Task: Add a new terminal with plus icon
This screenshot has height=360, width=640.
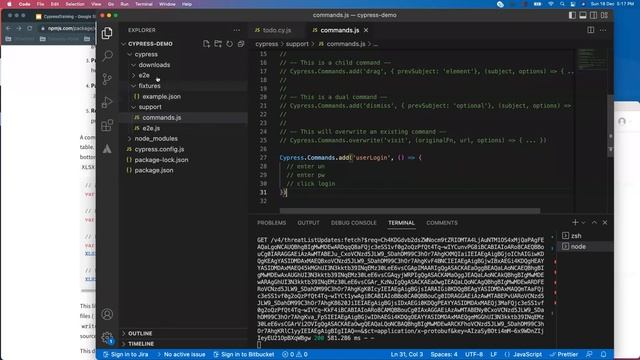Action: 575,222
